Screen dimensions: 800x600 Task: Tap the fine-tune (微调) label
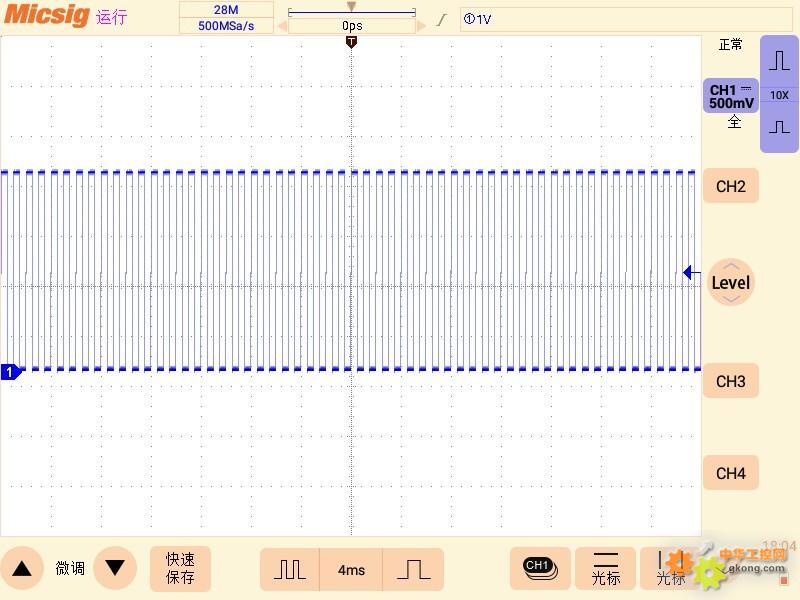[x=70, y=568]
